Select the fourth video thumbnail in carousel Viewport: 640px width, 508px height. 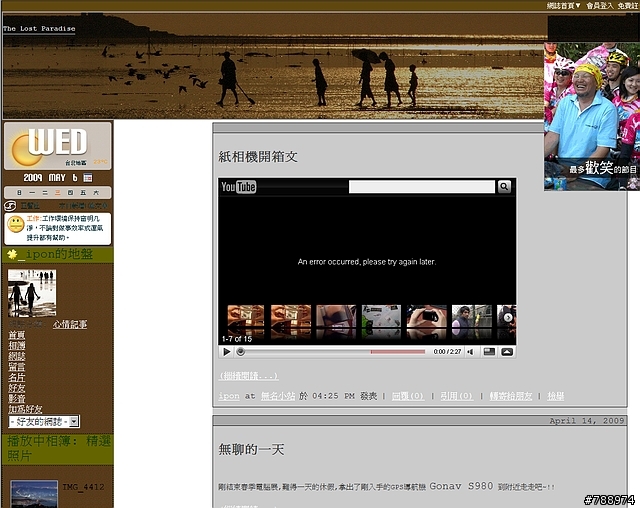pos(381,317)
